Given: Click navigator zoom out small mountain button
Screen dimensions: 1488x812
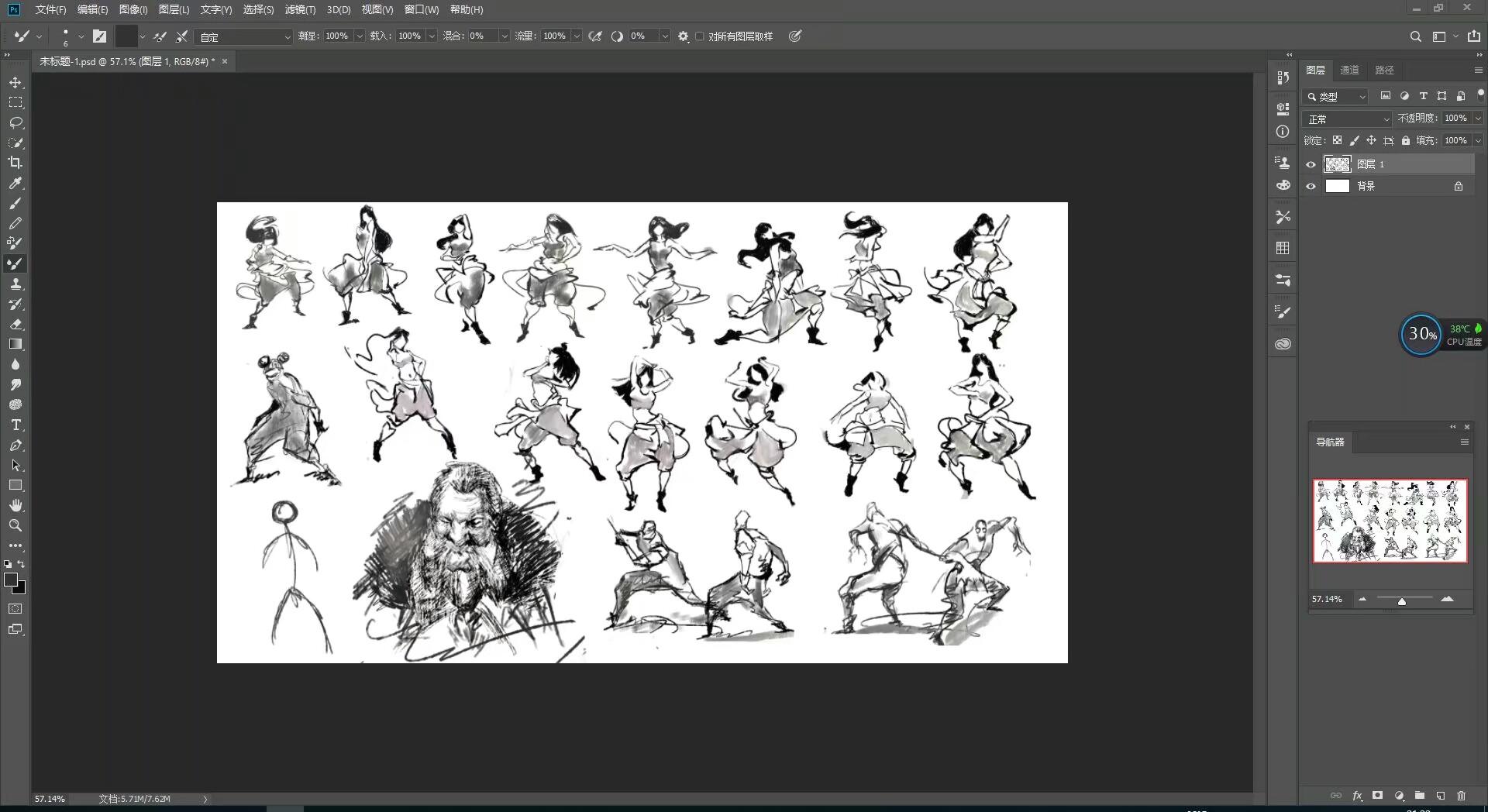Looking at the screenshot, I should tap(1362, 599).
